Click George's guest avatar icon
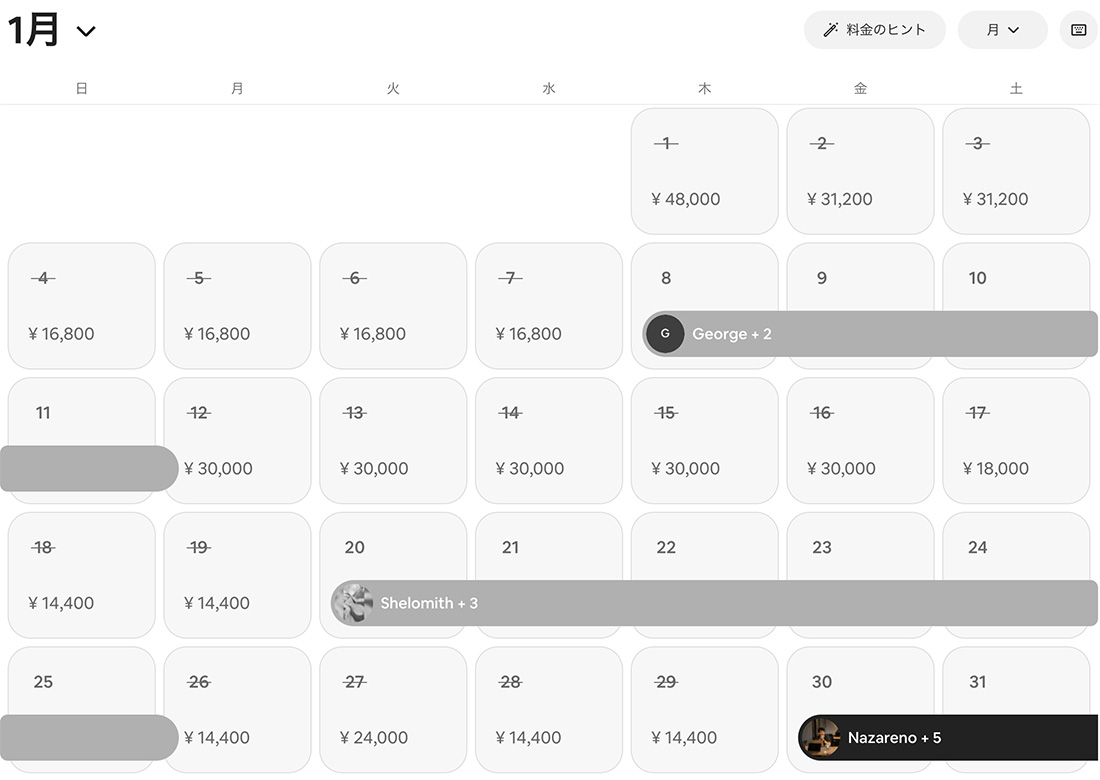 pyautogui.click(x=665, y=334)
